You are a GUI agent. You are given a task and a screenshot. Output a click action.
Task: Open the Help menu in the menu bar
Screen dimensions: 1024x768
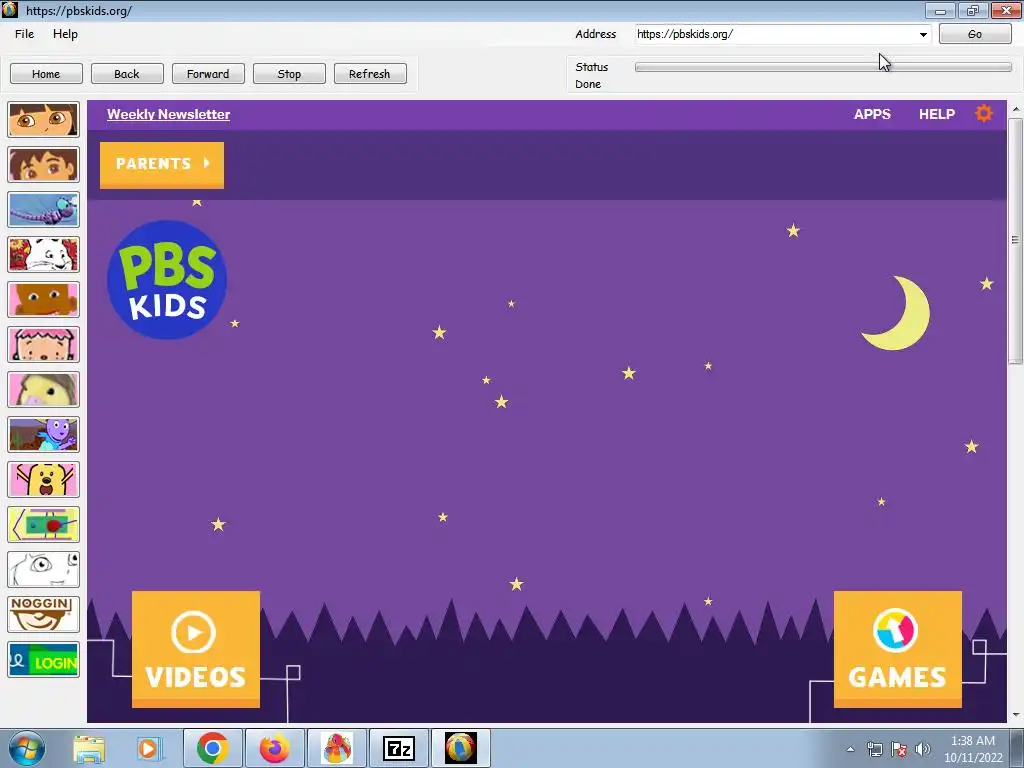coord(65,34)
